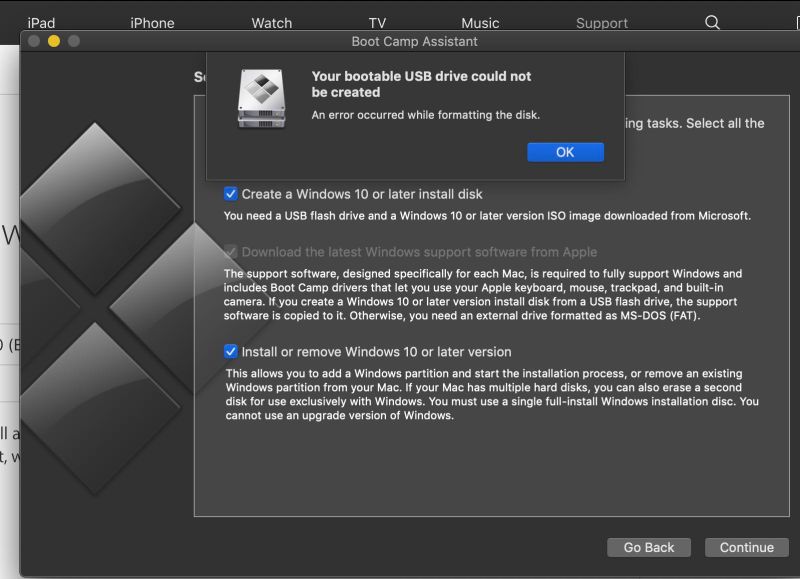The height and width of the screenshot is (579, 800).
Task: Click the Boot Camp Assistant title bar
Action: tap(412, 42)
